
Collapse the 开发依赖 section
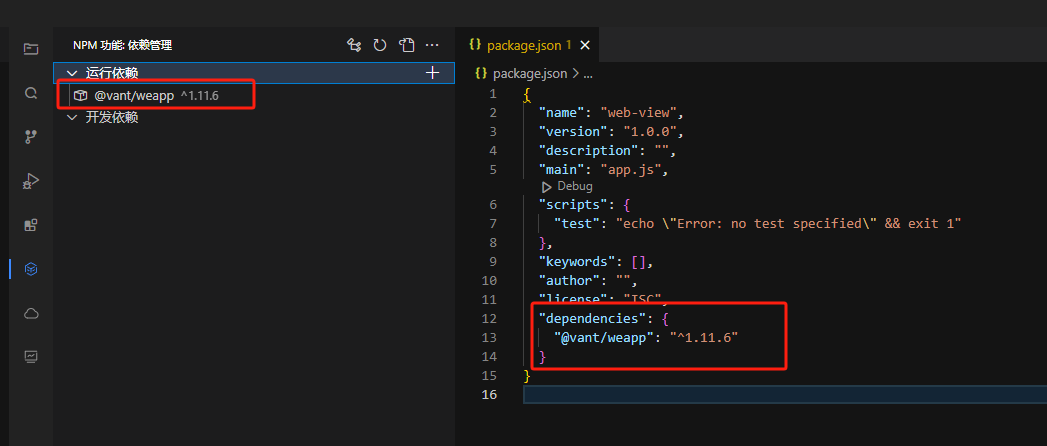pos(71,117)
